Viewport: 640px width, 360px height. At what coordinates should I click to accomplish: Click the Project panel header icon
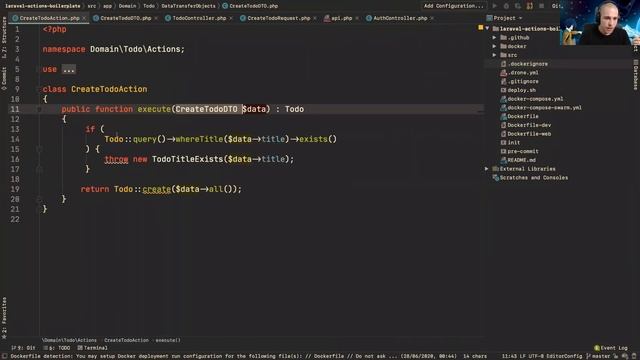coord(489,18)
